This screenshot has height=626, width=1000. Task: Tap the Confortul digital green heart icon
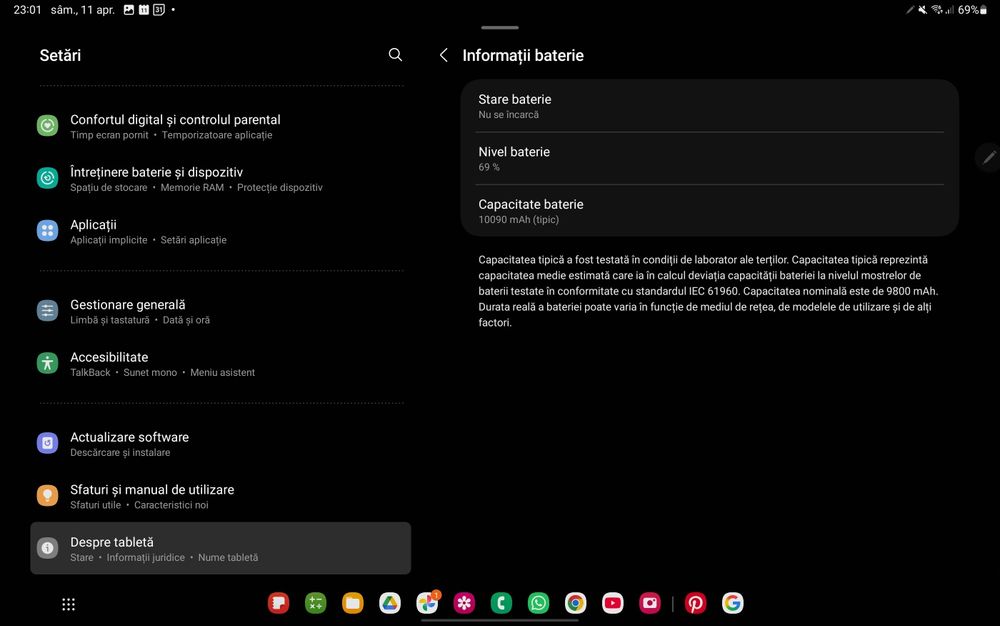[47, 126]
